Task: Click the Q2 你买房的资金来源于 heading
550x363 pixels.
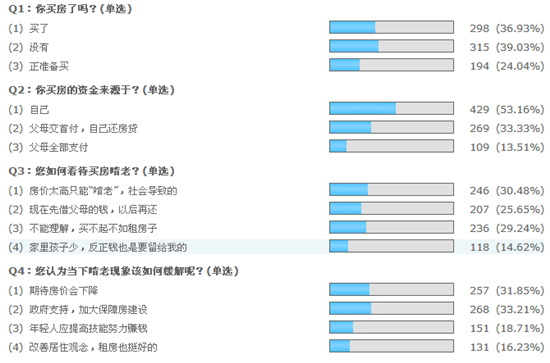Action: (92, 90)
